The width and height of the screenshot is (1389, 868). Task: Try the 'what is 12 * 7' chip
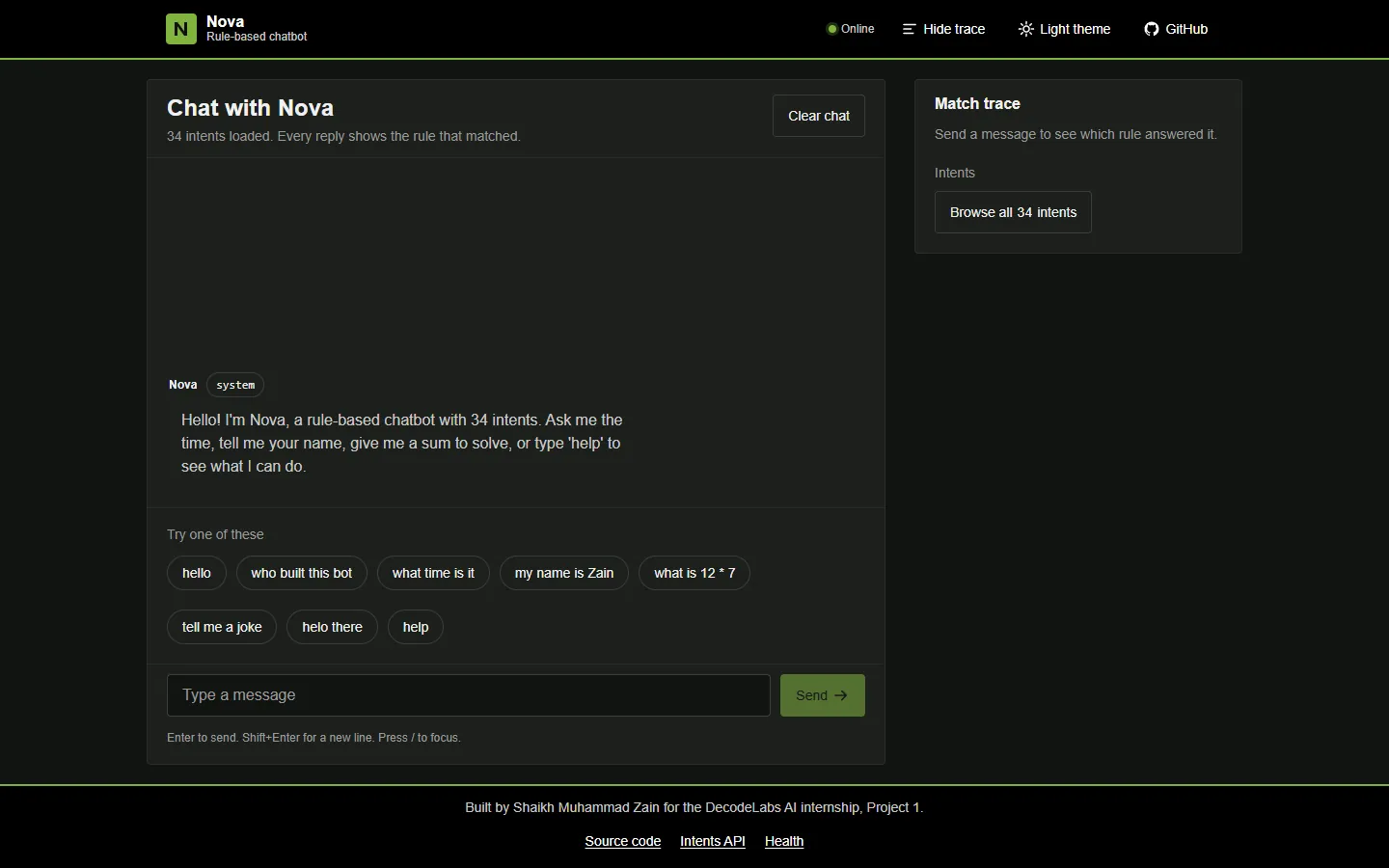(x=694, y=573)
